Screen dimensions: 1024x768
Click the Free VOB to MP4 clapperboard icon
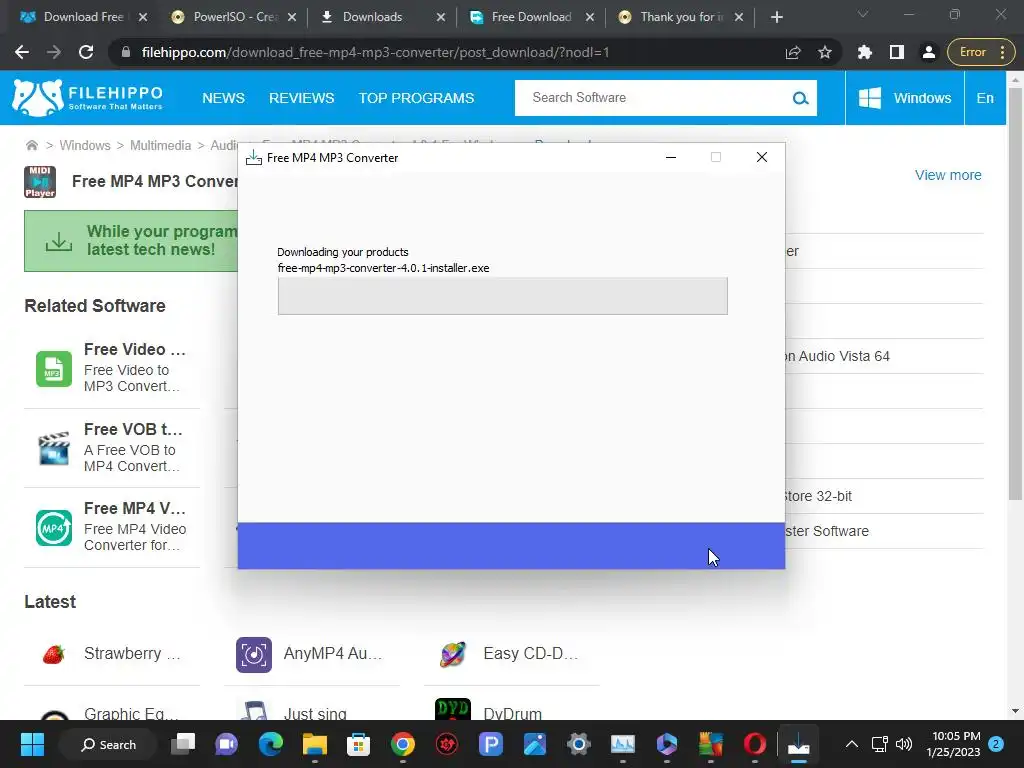point(54,448)
